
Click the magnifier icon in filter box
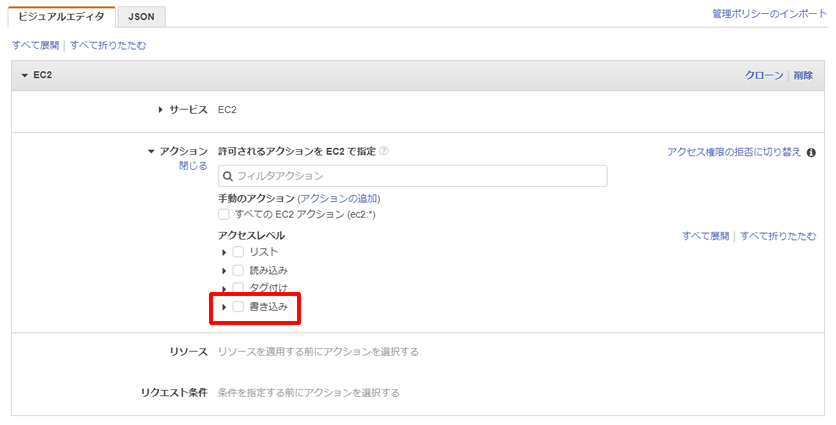tap(228, 176)
